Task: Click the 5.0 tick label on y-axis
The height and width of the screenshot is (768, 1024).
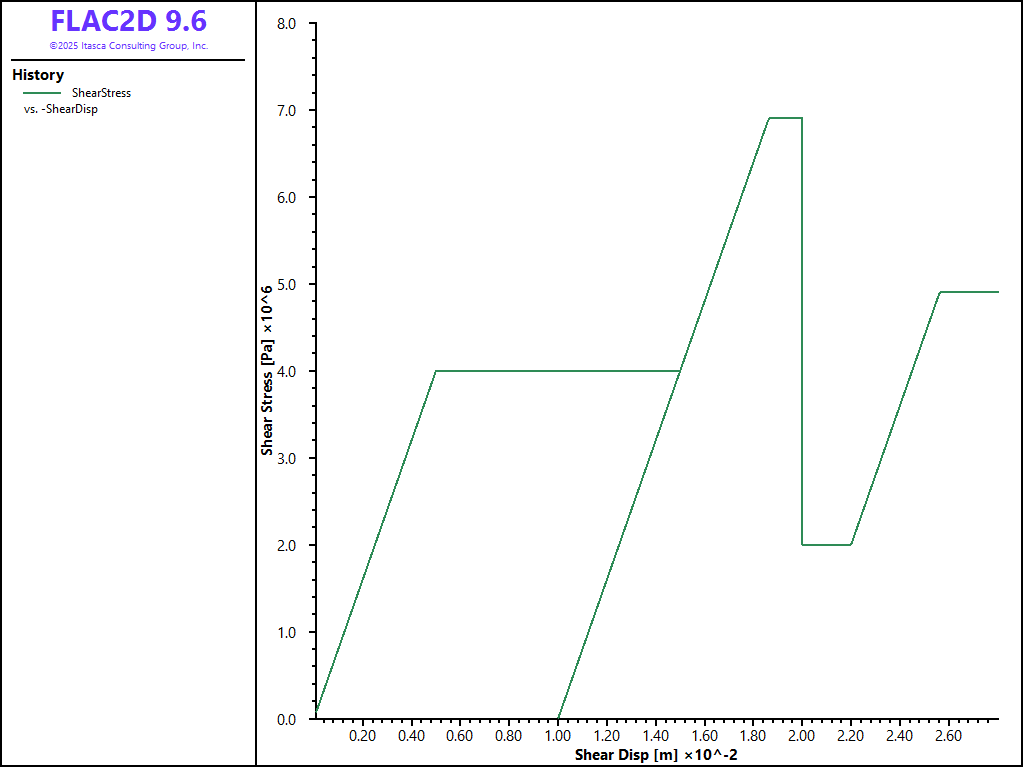Action: (x=286, y=284)
